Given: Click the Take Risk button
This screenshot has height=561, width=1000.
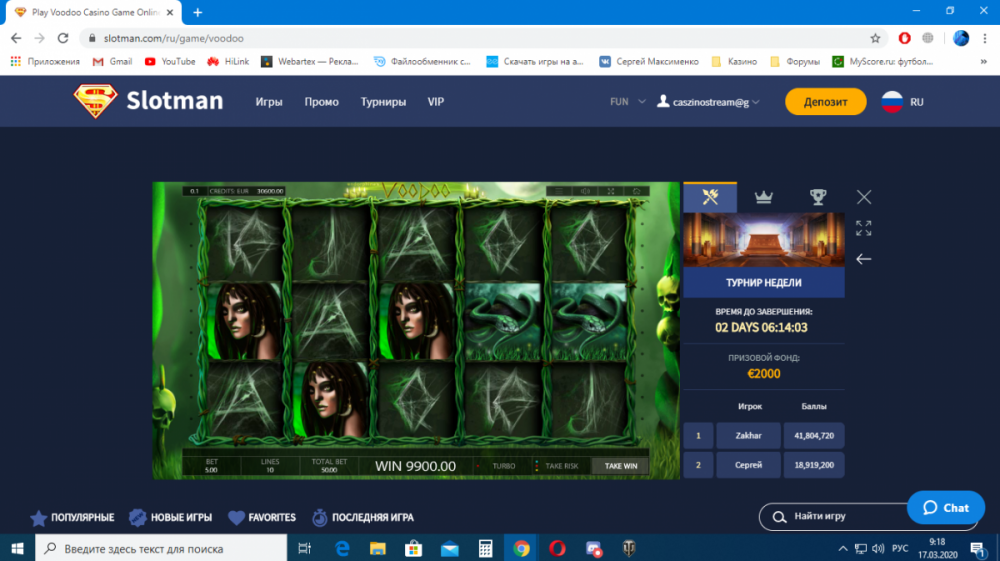Looking at the screenshot, I should tap(561, 466).
